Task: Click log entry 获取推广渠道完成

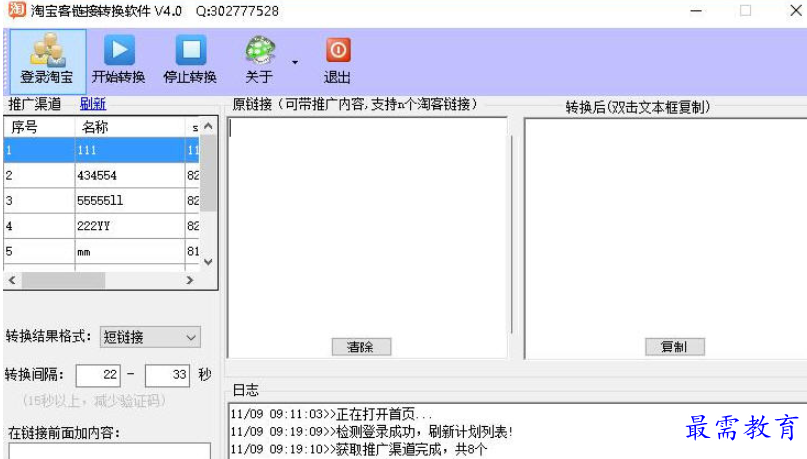Action: [359, 449]
